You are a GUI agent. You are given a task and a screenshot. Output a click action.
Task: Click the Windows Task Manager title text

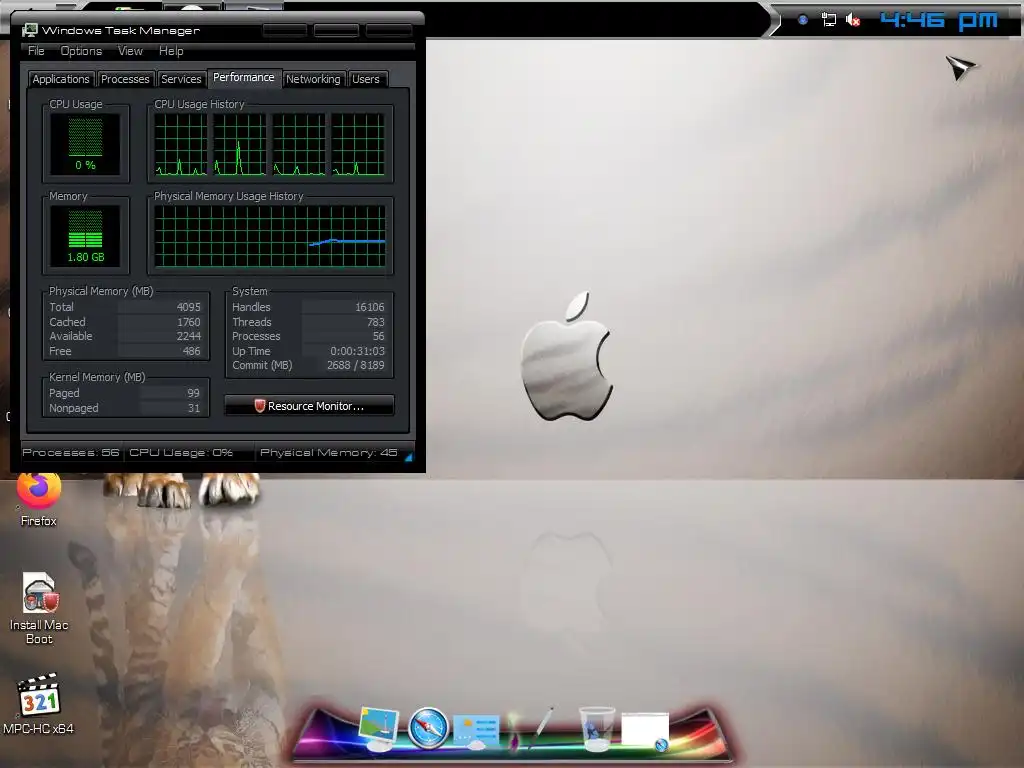point(121,31)
